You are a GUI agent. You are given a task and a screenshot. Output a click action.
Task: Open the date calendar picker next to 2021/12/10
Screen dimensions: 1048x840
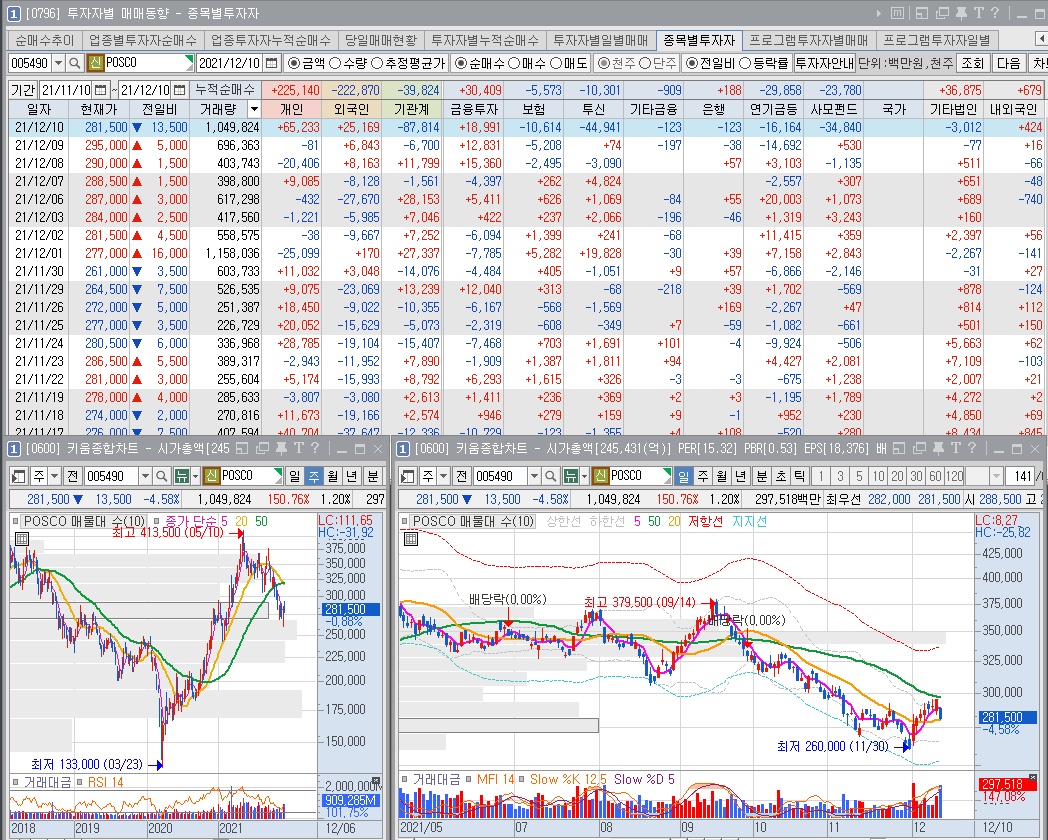tap(271, 63)
